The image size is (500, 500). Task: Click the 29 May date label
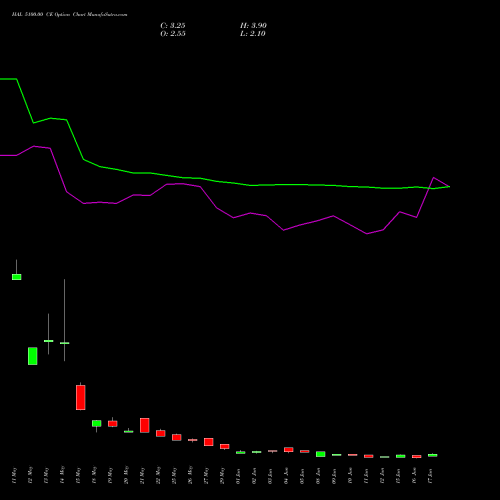coord(222,475)
